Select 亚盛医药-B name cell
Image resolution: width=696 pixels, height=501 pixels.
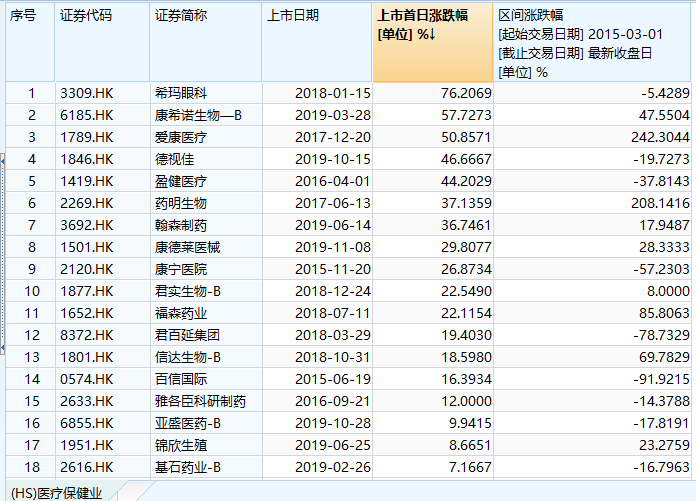206,423
